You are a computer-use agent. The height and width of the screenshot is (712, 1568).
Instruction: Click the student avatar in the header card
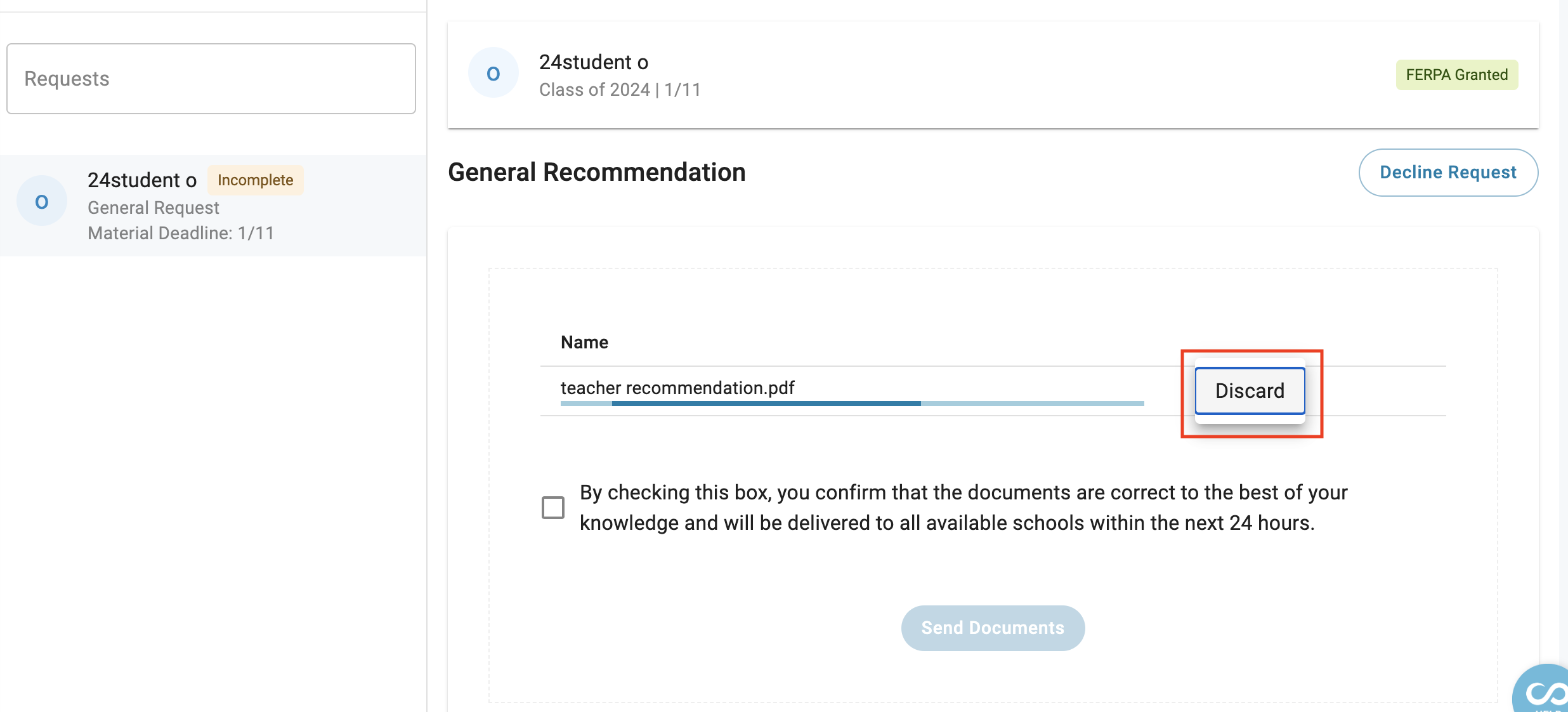pos(493,73)
